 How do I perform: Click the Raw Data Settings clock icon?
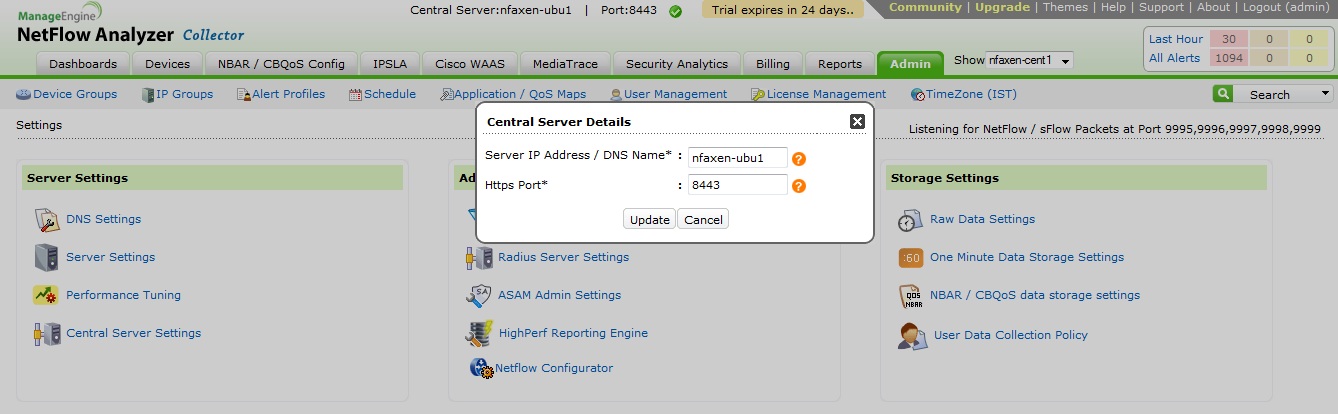point(910,220)
